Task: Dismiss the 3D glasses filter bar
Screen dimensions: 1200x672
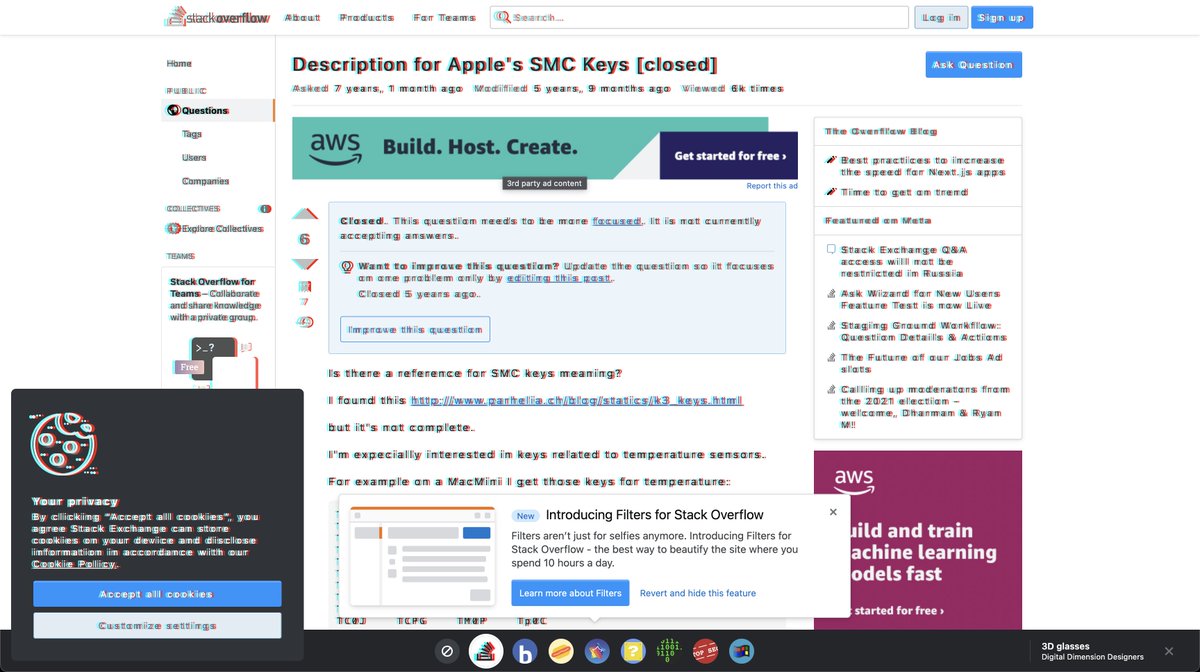Action: [x=1168, y=651]
